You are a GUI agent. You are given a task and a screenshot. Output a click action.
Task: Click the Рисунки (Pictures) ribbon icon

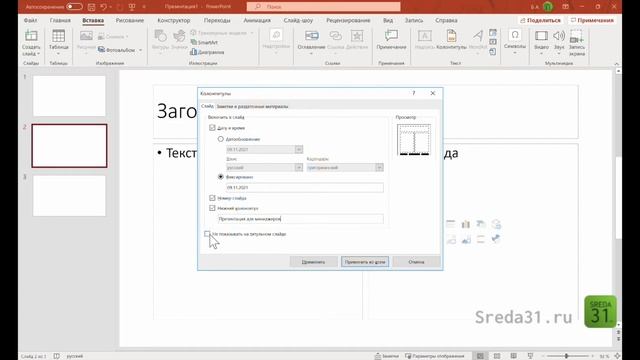click(86, 36)
